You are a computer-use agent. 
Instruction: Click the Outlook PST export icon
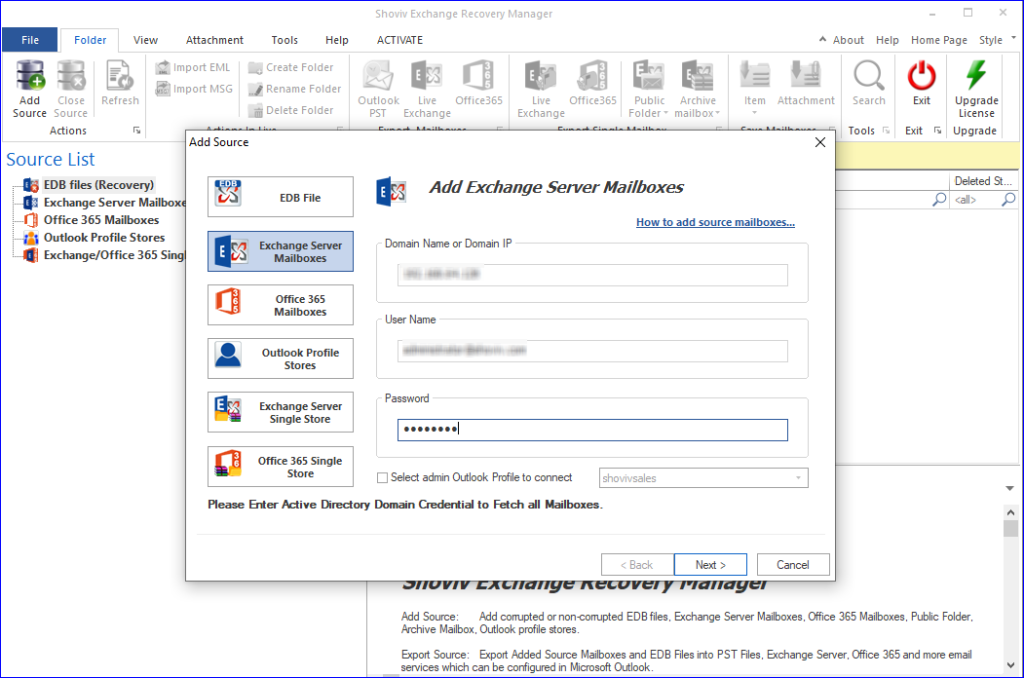click(x=378, y=89)
